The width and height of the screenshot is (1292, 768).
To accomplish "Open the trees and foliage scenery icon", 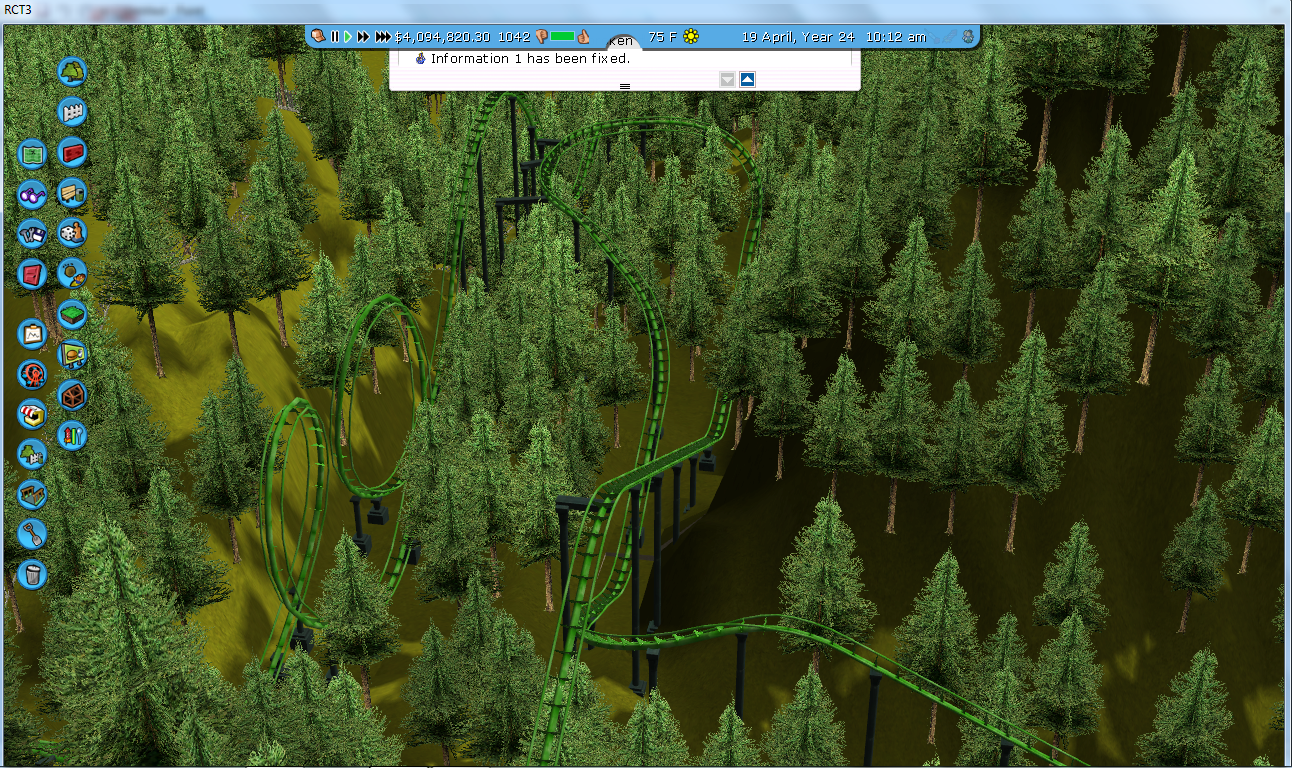I will coord(72,71).
